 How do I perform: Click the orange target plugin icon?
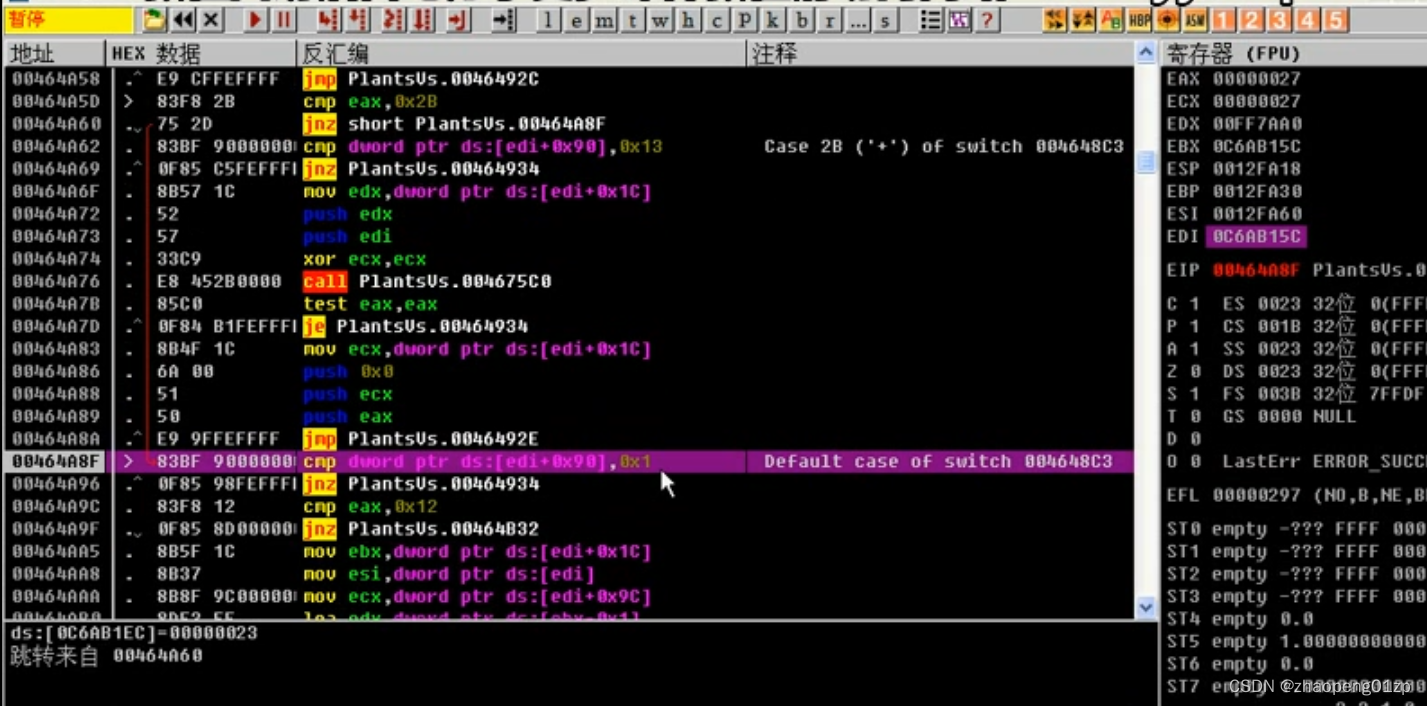1167,20
